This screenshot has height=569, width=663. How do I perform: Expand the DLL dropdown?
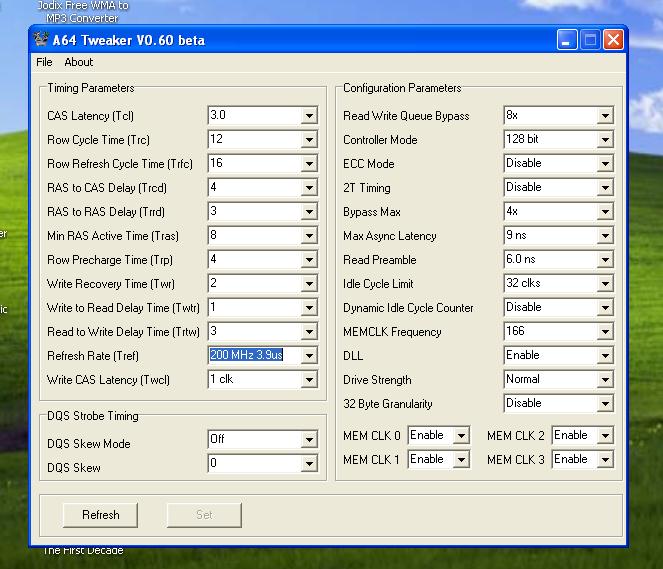click(605, 356)
